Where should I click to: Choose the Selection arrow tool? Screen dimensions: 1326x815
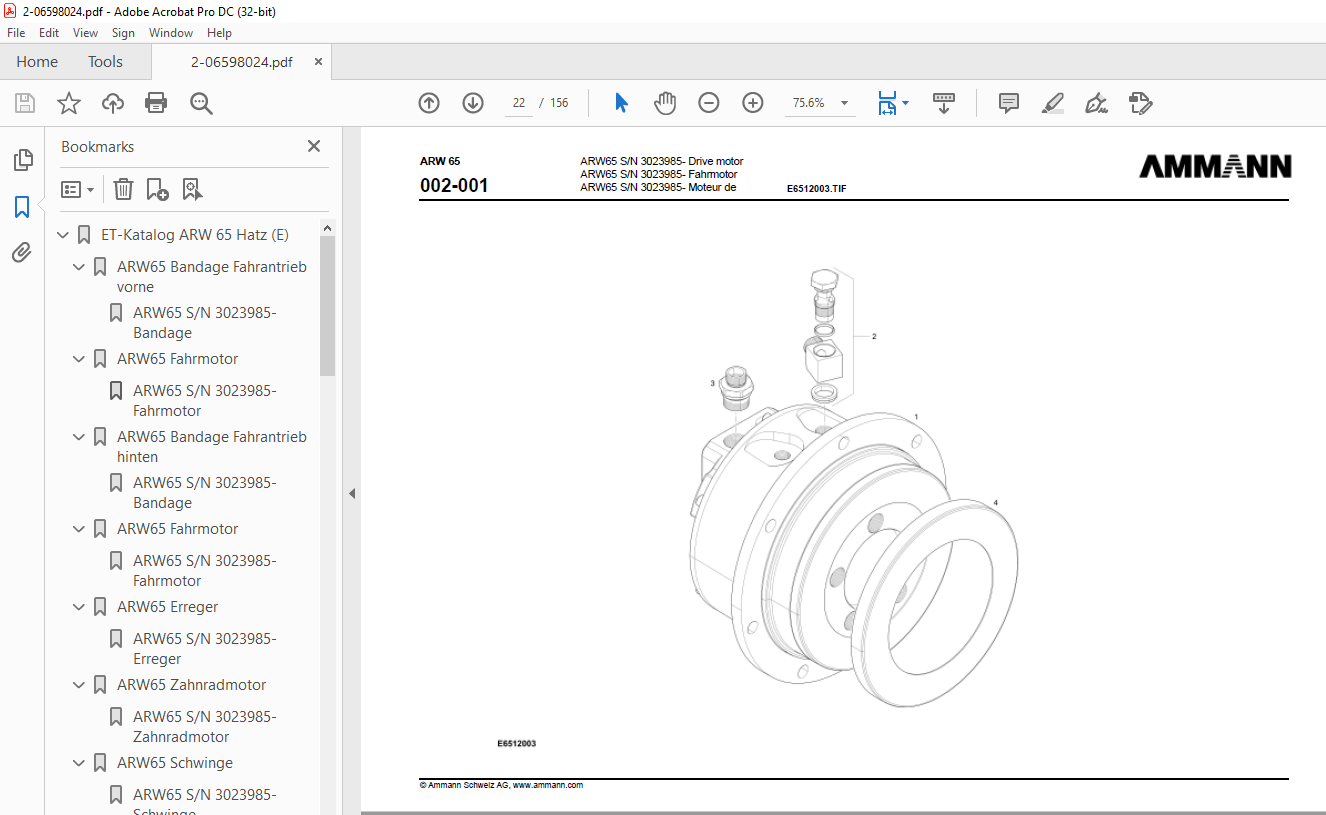click(621, 103)
